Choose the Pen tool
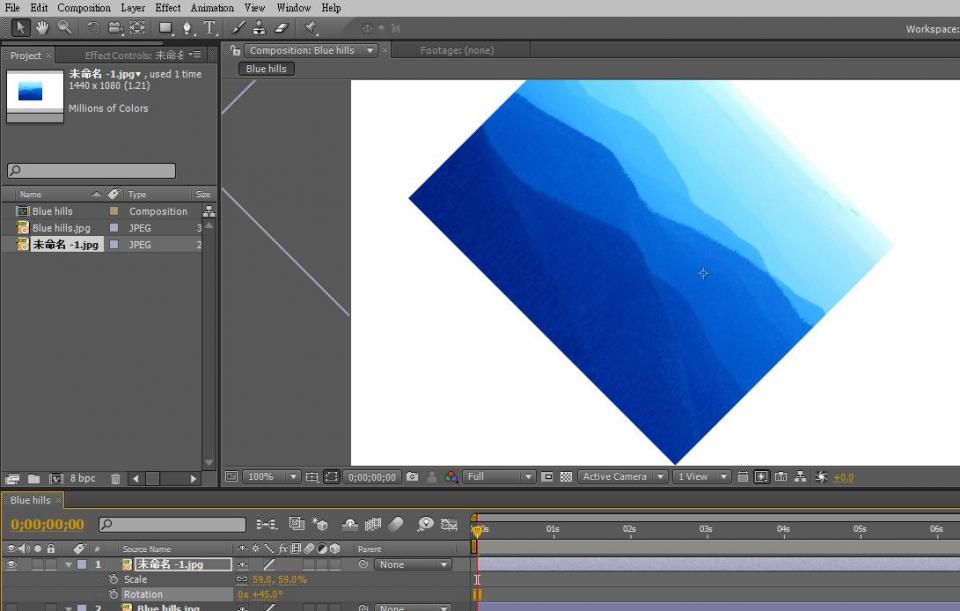 (187, 28)
